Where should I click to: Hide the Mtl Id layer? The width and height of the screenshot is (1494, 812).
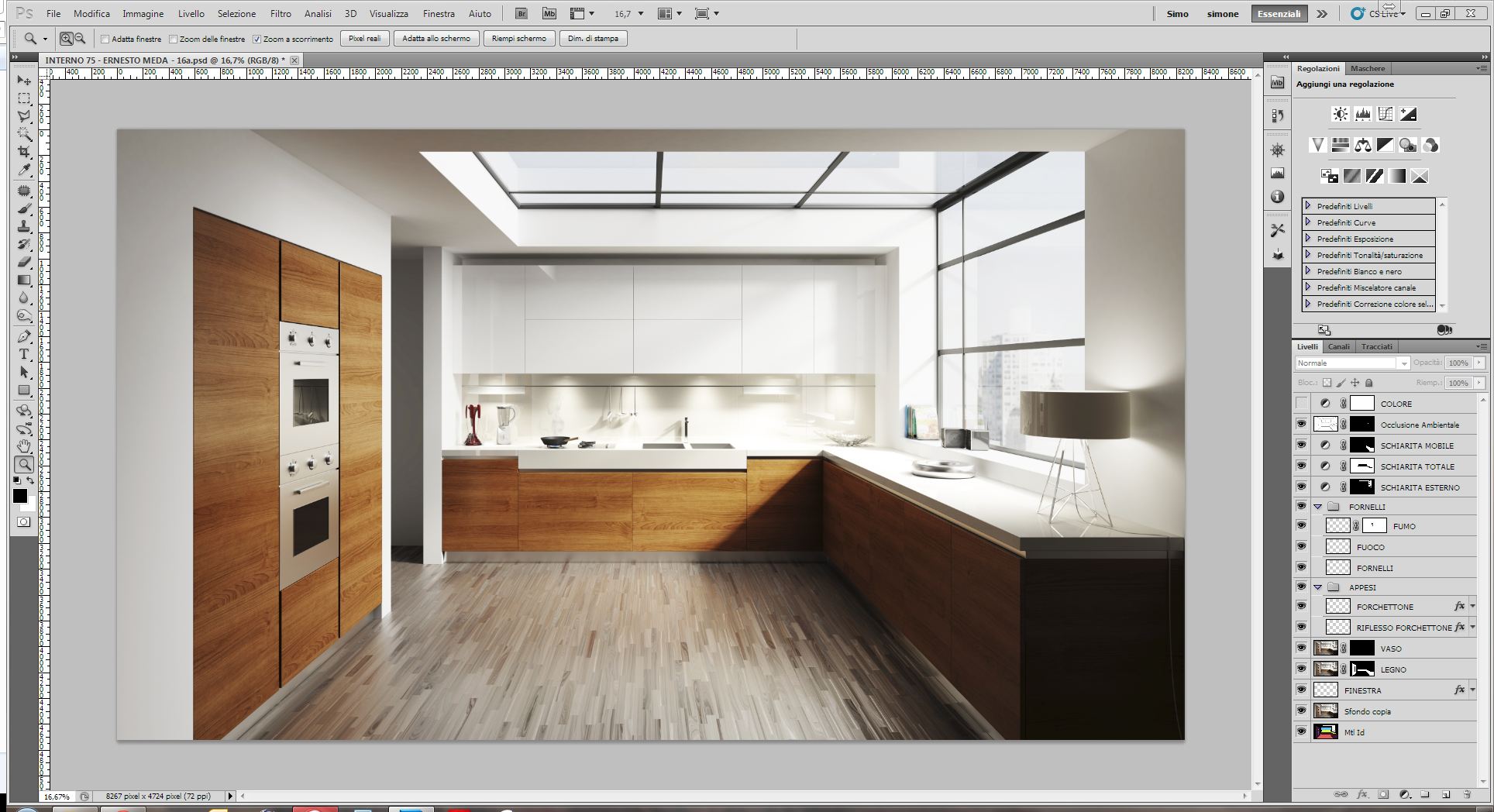[1301, 732]
